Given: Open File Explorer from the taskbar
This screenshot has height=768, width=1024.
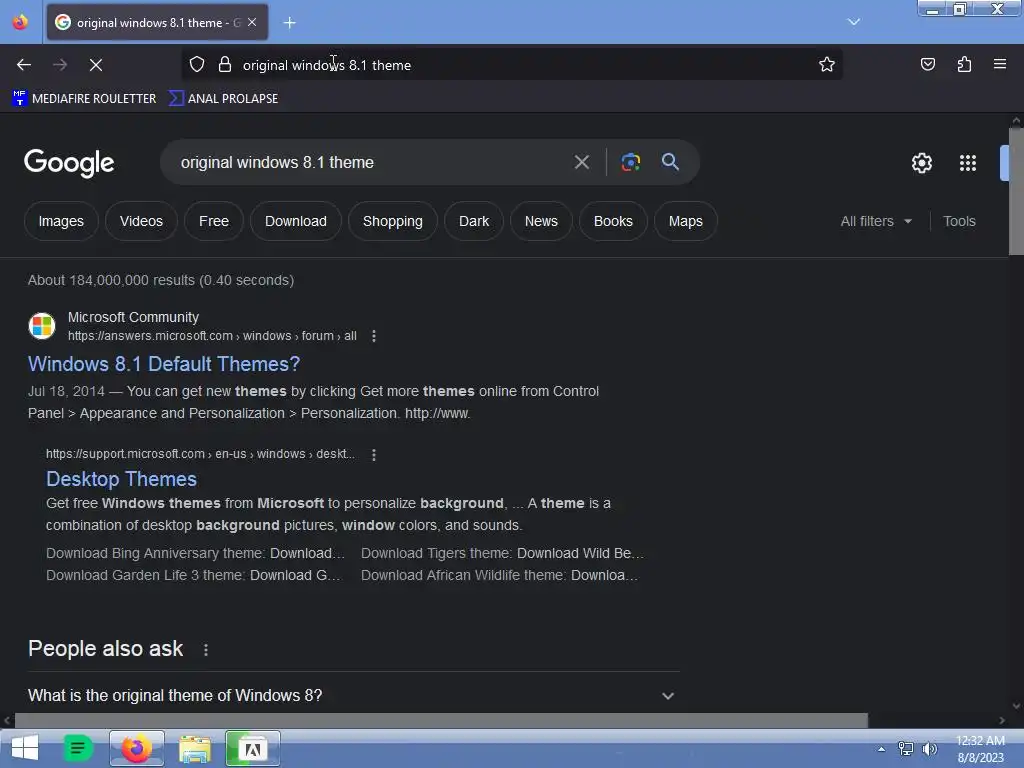Looking at the screenshot, I should point(195,748).
